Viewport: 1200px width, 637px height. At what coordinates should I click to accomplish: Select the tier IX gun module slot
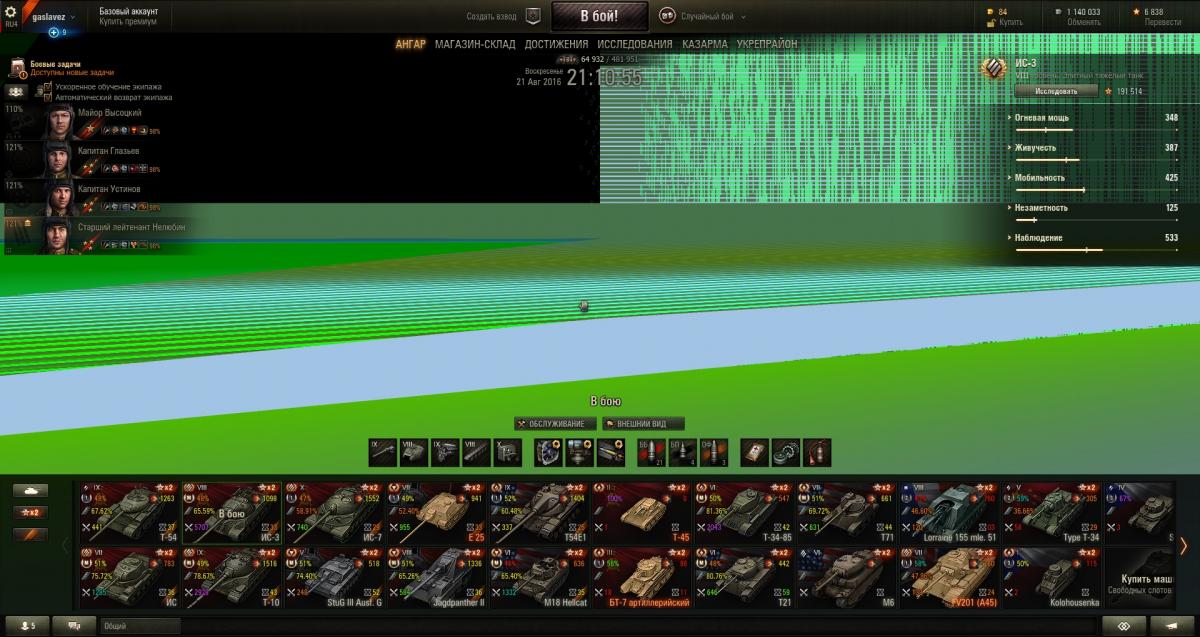pos(383,452)
